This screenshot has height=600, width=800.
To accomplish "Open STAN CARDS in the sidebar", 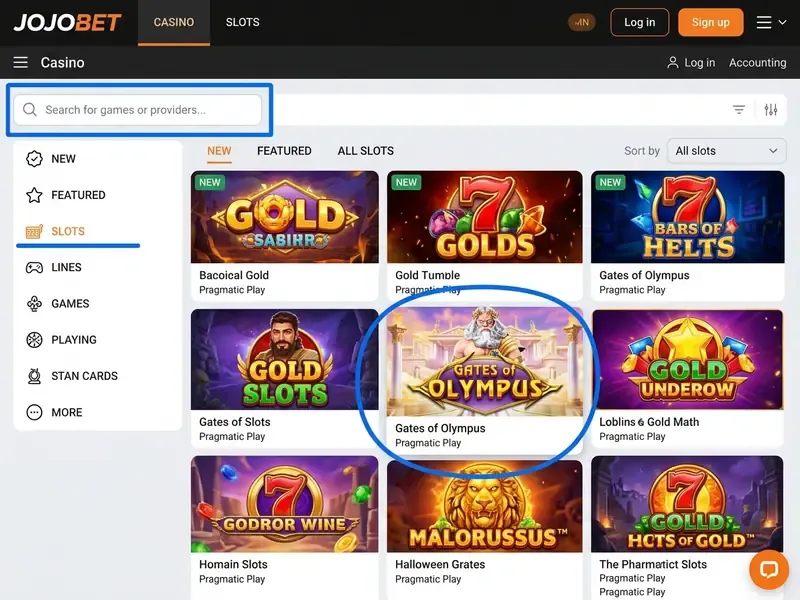I will tap(85, 376).
